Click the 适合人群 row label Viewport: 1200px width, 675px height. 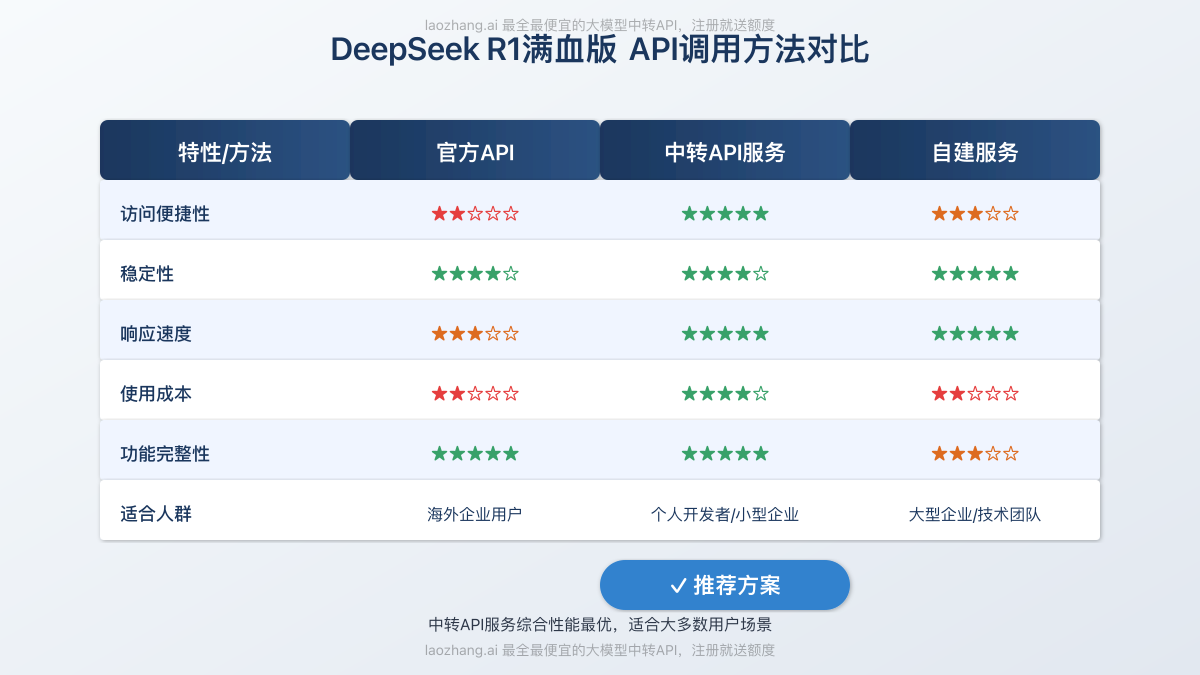click(x=156, y=514)
